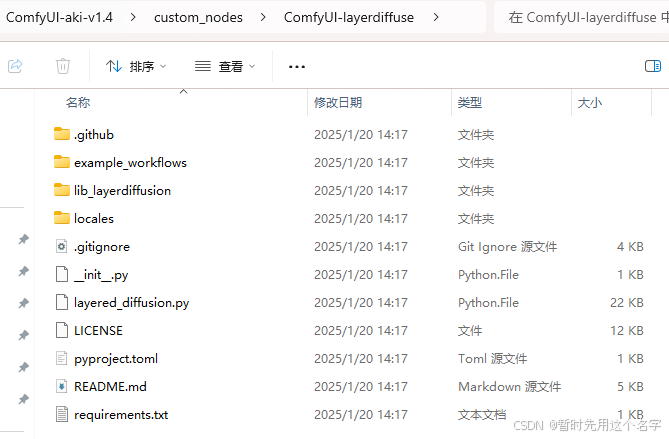The height and width of the screenshot is (439, 669).
Task: Select the requirements.txt file icon
Action: (62, 414)
